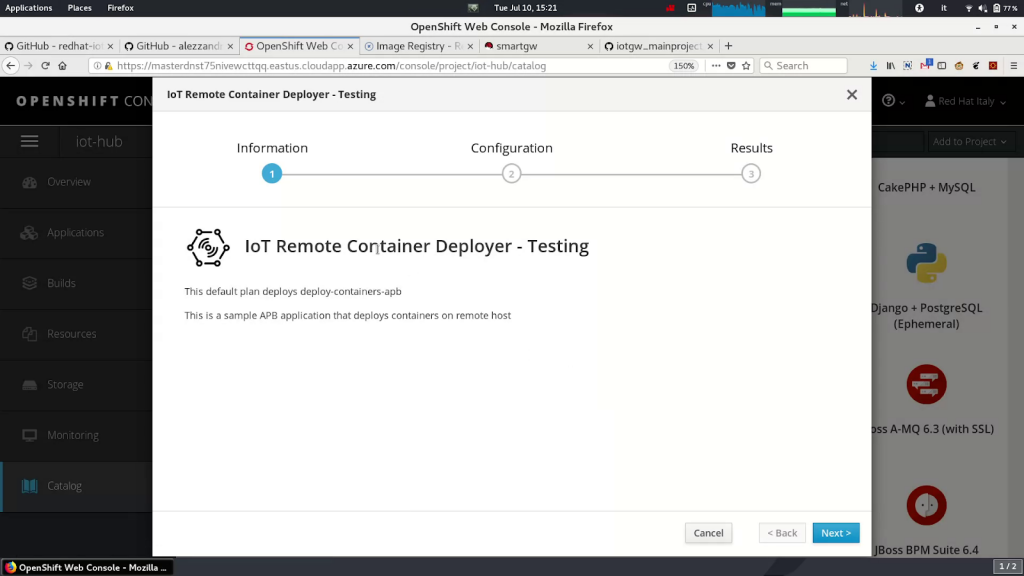Screen dimensions: 1024x576
Task: Open the help question mark dropdown
Action: (892, 101)
